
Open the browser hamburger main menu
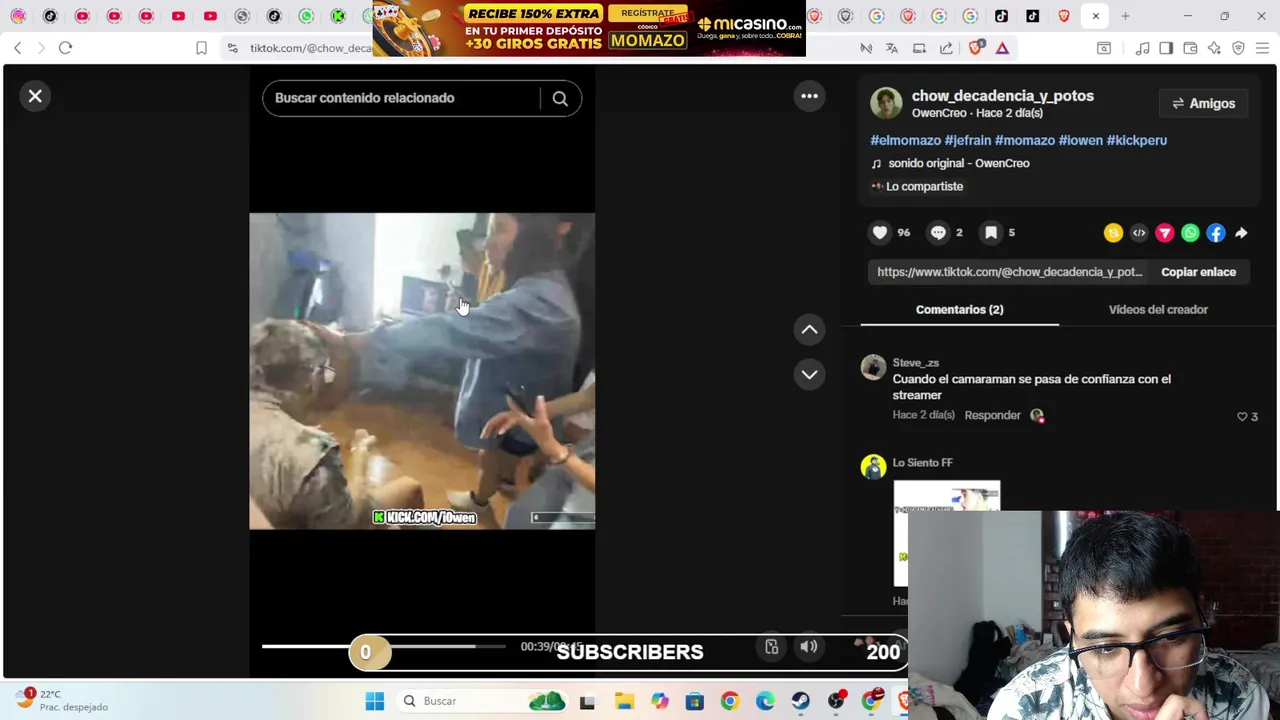coord(1262,48)
